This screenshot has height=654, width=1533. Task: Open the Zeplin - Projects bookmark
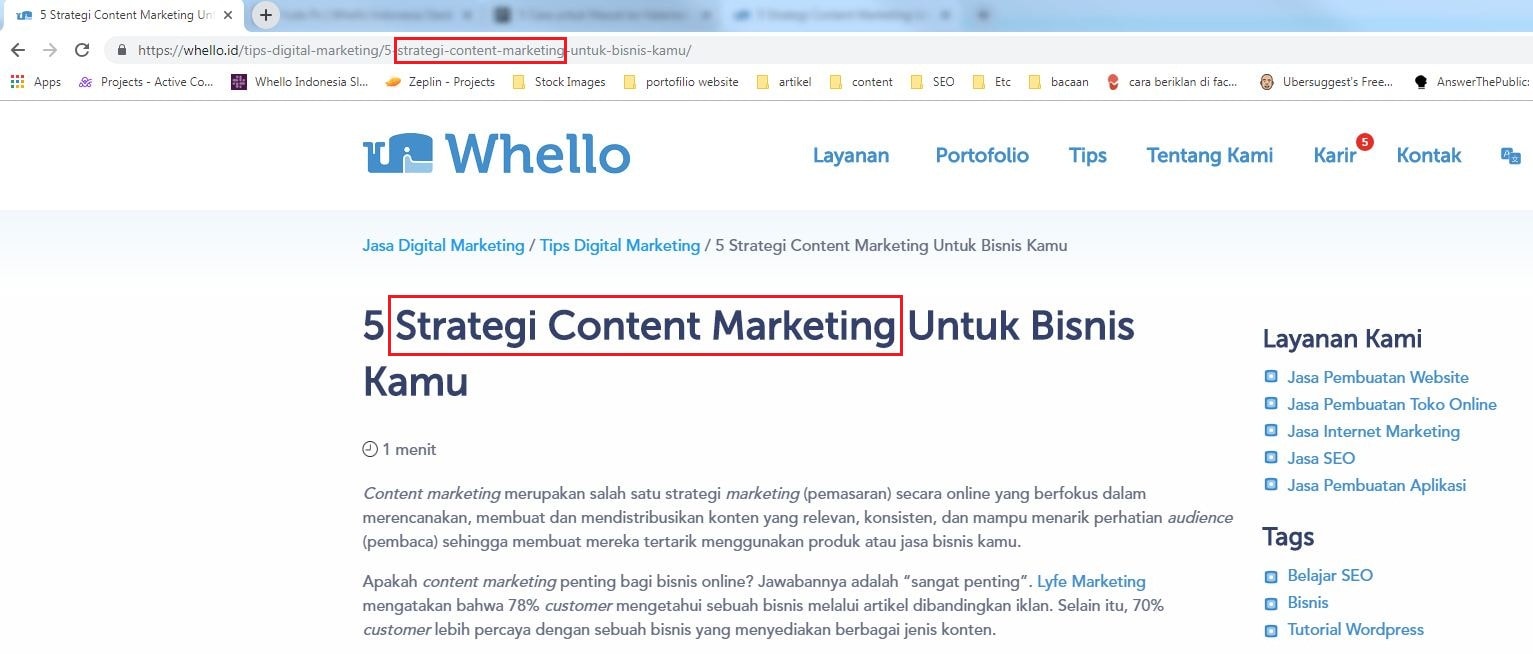440,82
